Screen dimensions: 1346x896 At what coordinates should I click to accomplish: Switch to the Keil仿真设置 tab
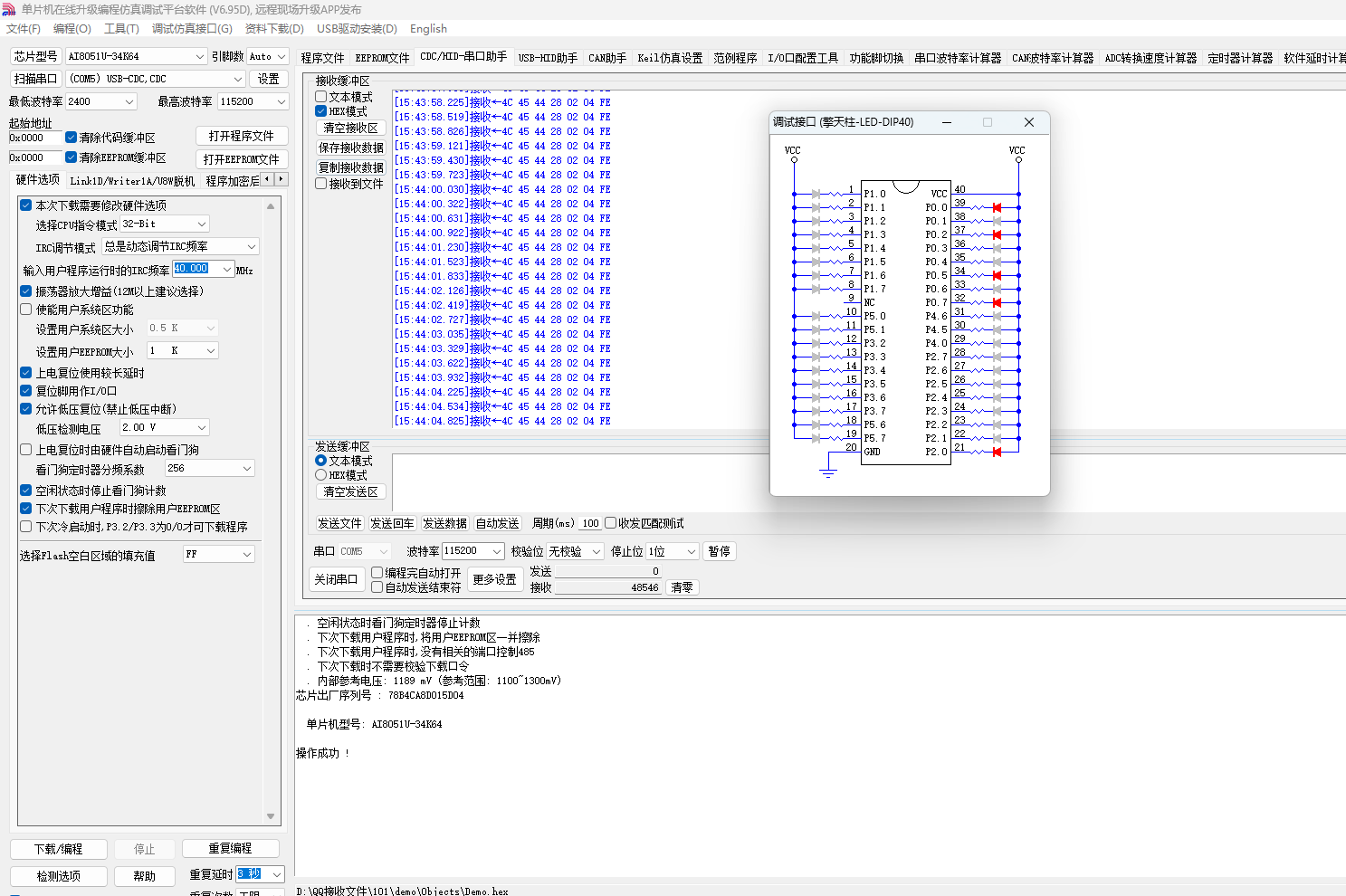pyautogui.click(x=670, y=58)
